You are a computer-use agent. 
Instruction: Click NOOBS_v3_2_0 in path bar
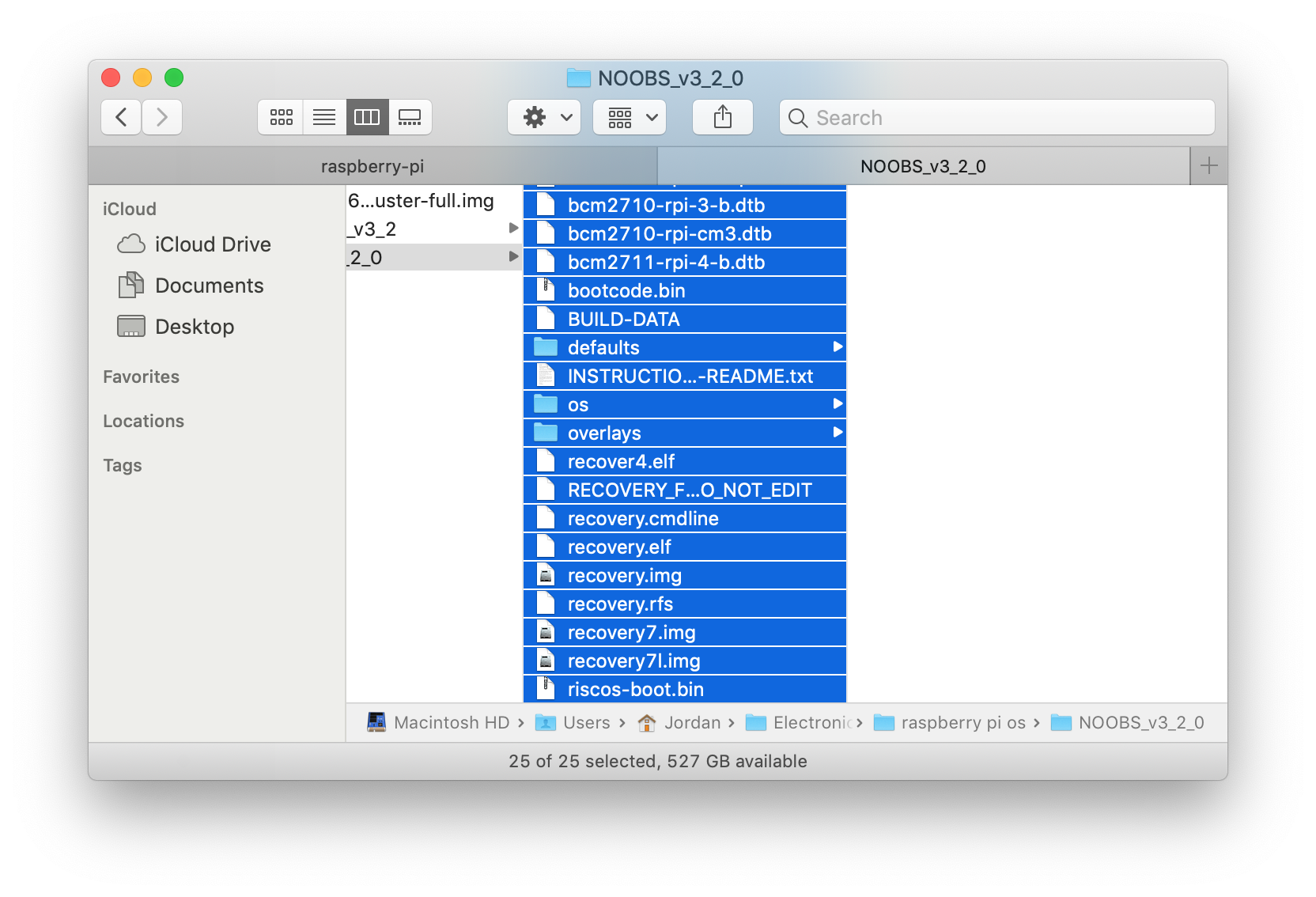coord(1127,722)
